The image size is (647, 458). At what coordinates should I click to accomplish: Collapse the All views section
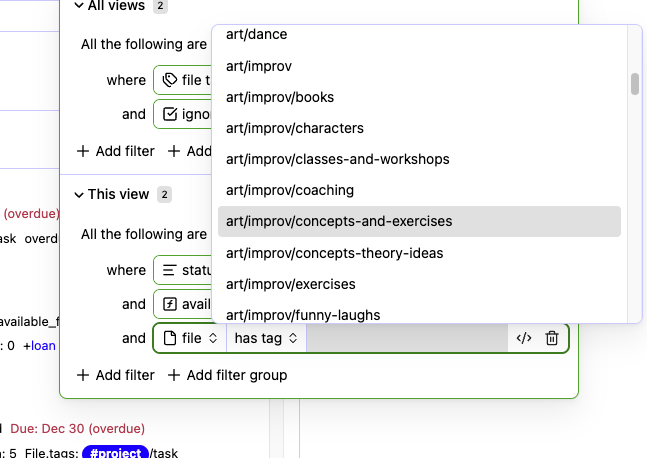[x=79, y=6]
